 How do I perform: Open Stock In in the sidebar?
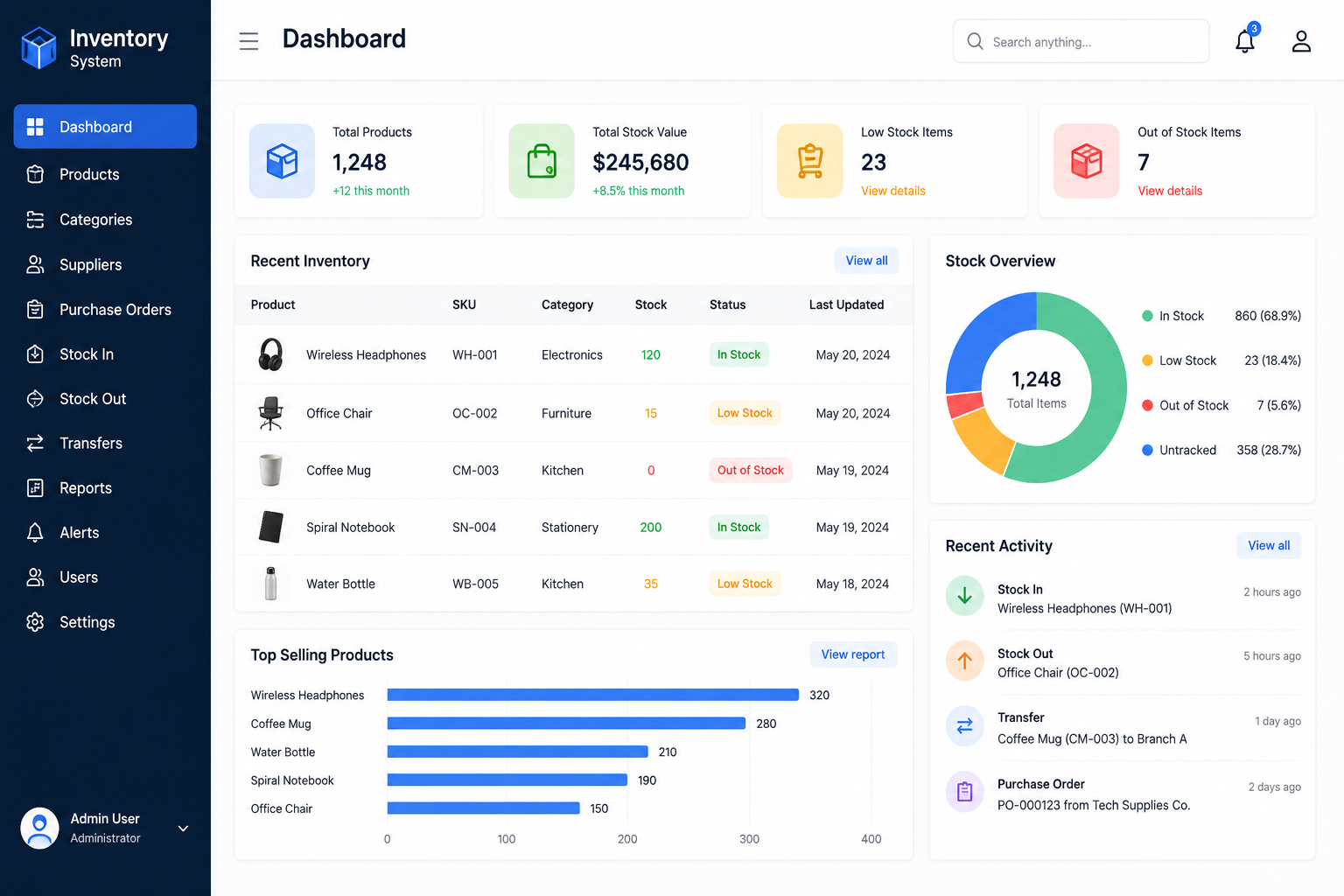[x=105, y=354]
